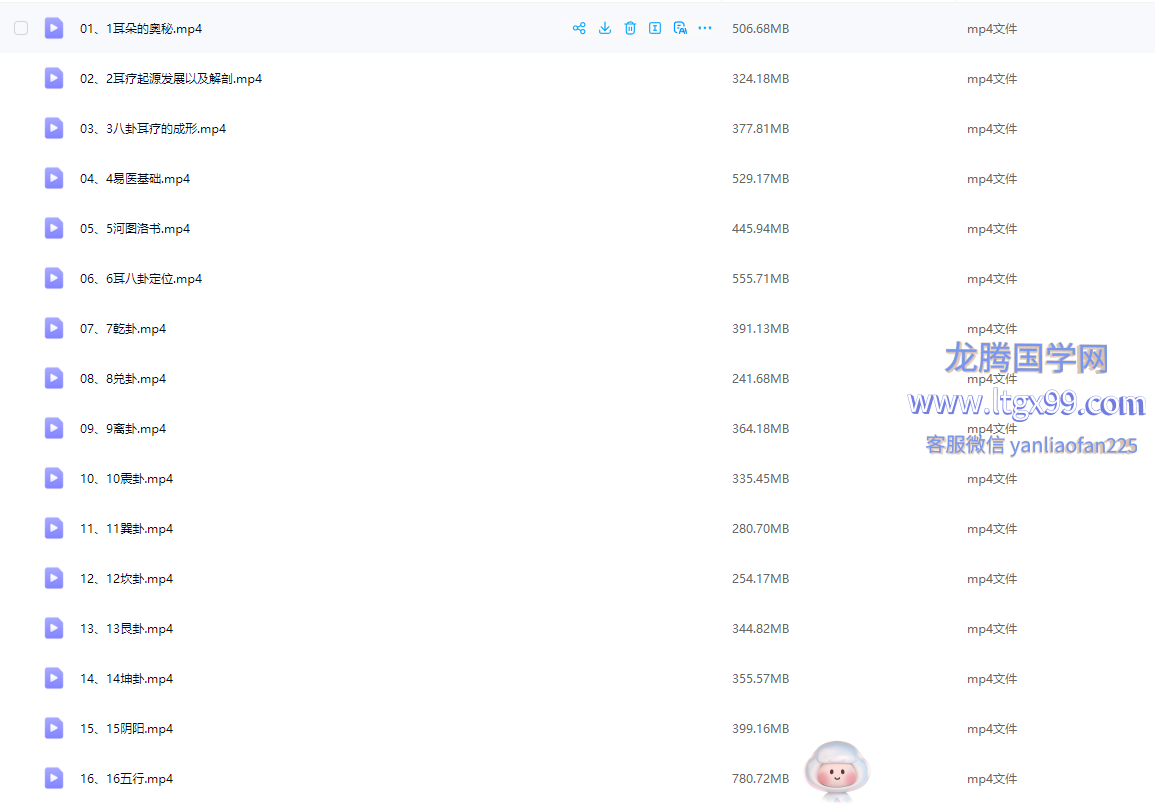Delete the 01、1耳朵的奥秘.mp4 file
This screenshot has width=1155, height=806.
click(x=630, y=28)
